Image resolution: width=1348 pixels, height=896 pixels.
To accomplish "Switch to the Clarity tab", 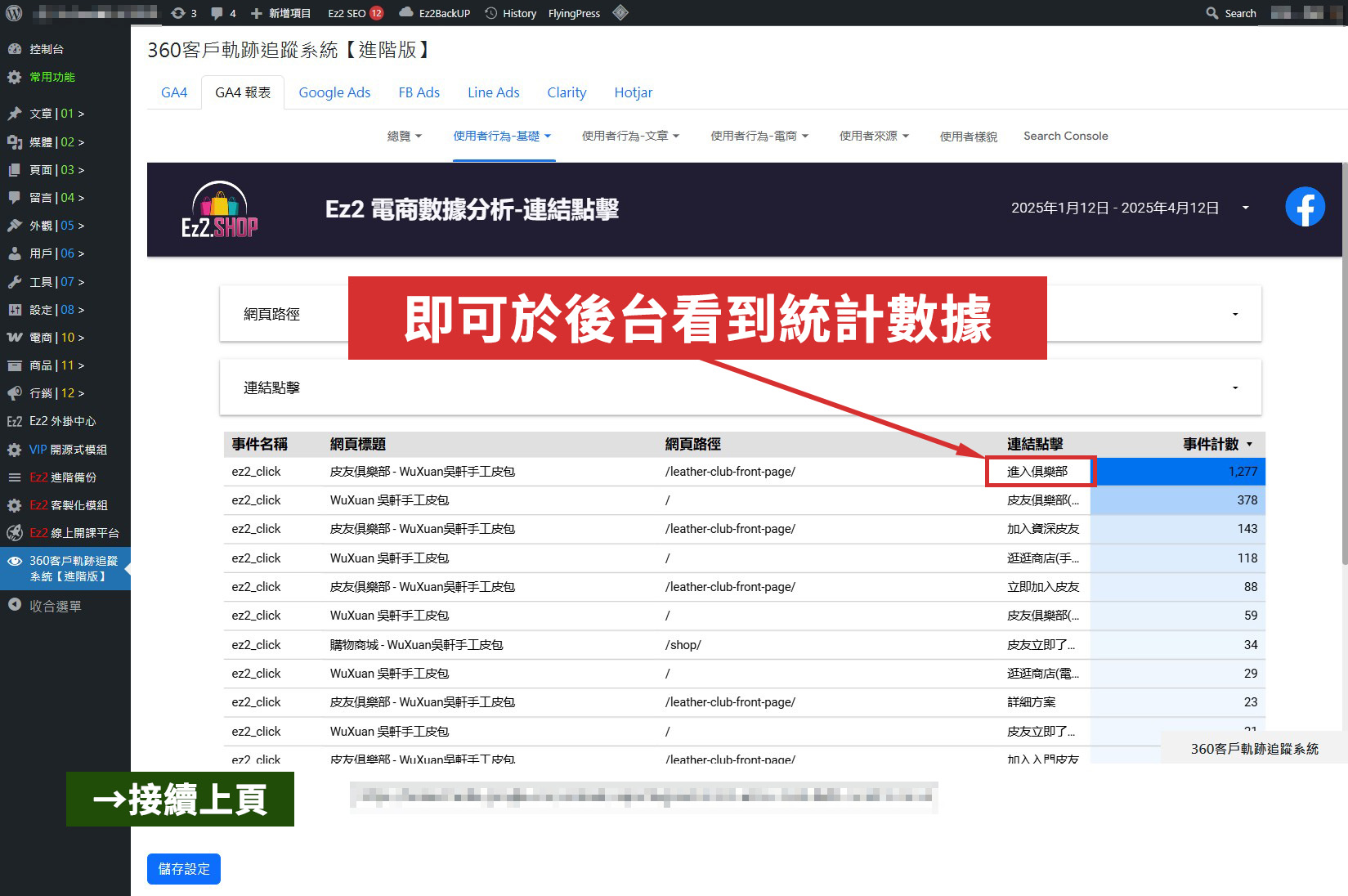I will click(567, 92).
